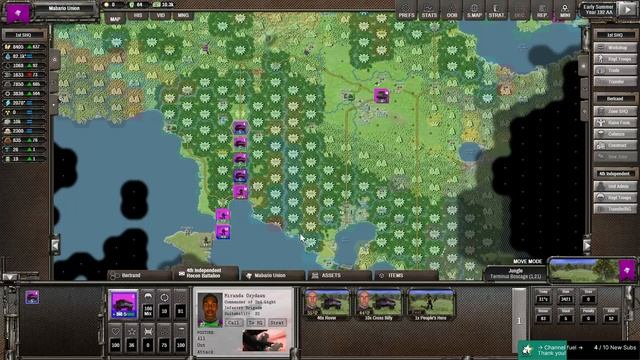Image resolution: width=640 pixels, height=360 pixels.
Task: Open the STATS statistics icon
Action: click(429, 11)
